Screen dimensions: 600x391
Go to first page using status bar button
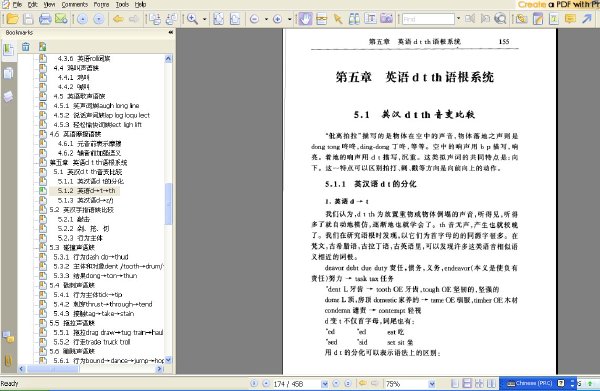[x=254, y=383]
